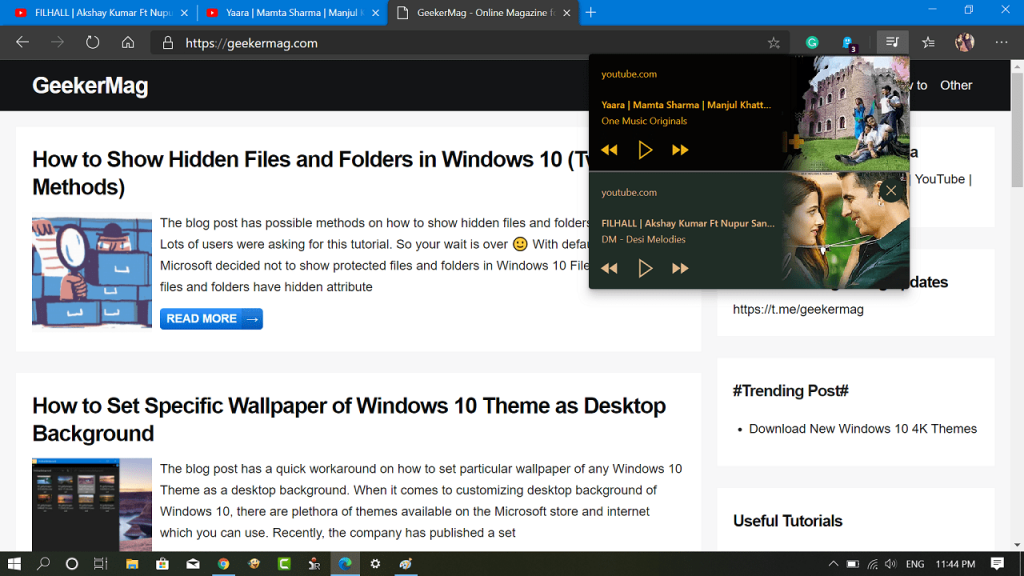Click READ MORE for hidden files article
This screenshot has height=576, width=1024.
click(211, 319)
